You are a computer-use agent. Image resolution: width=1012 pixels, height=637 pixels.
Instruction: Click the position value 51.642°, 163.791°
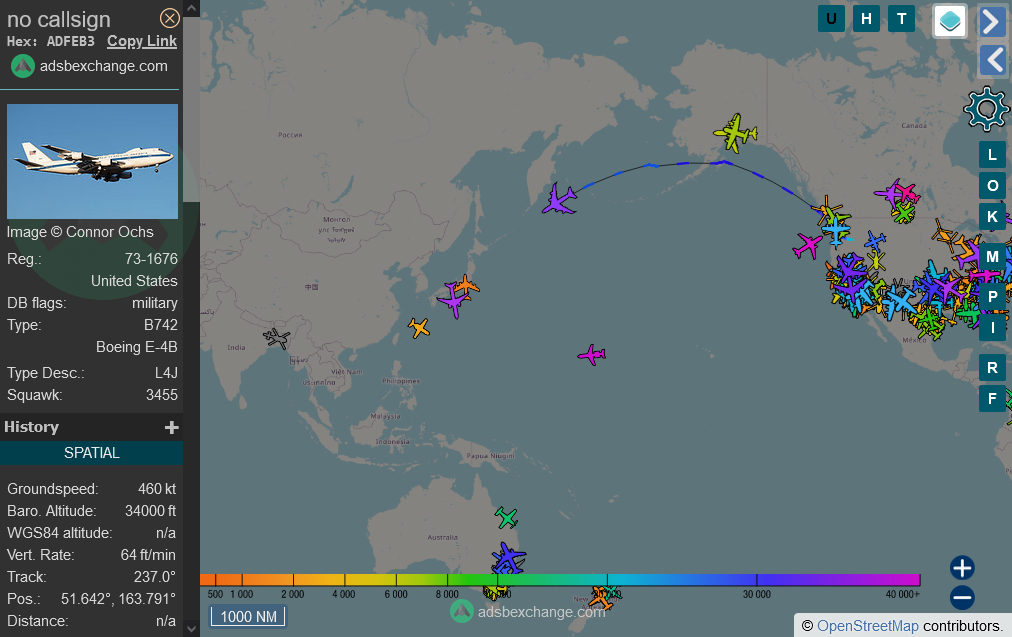coord(118,599)
